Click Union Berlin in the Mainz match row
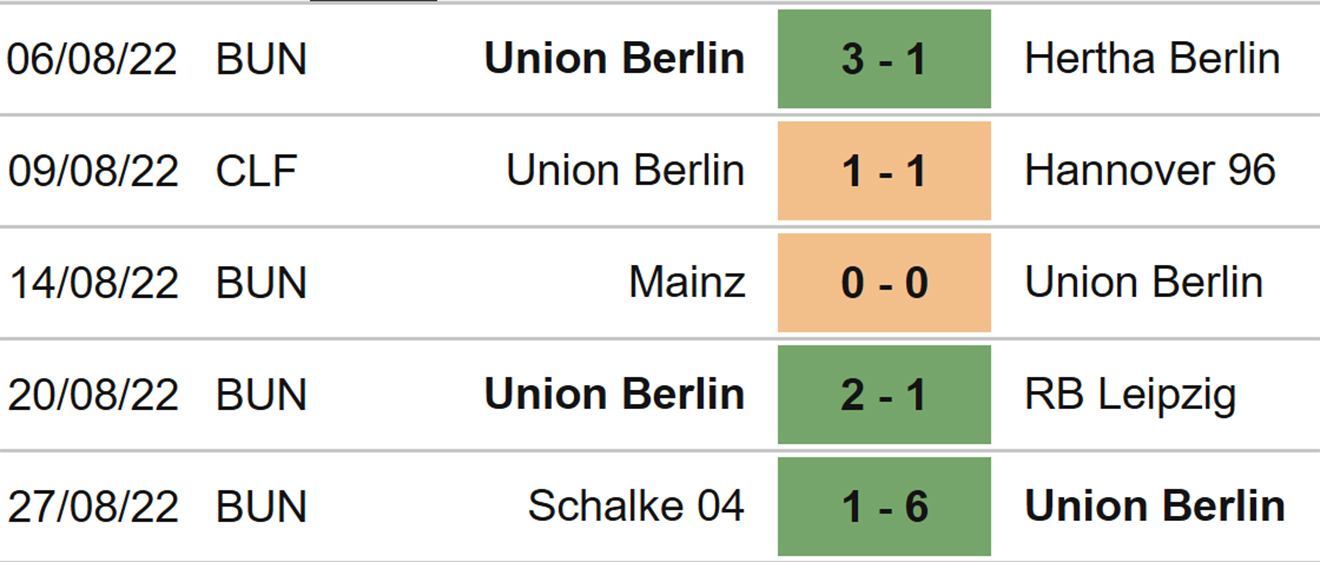The width and height of the screenshot is (1320, 562). click(x=1144, y=283)
